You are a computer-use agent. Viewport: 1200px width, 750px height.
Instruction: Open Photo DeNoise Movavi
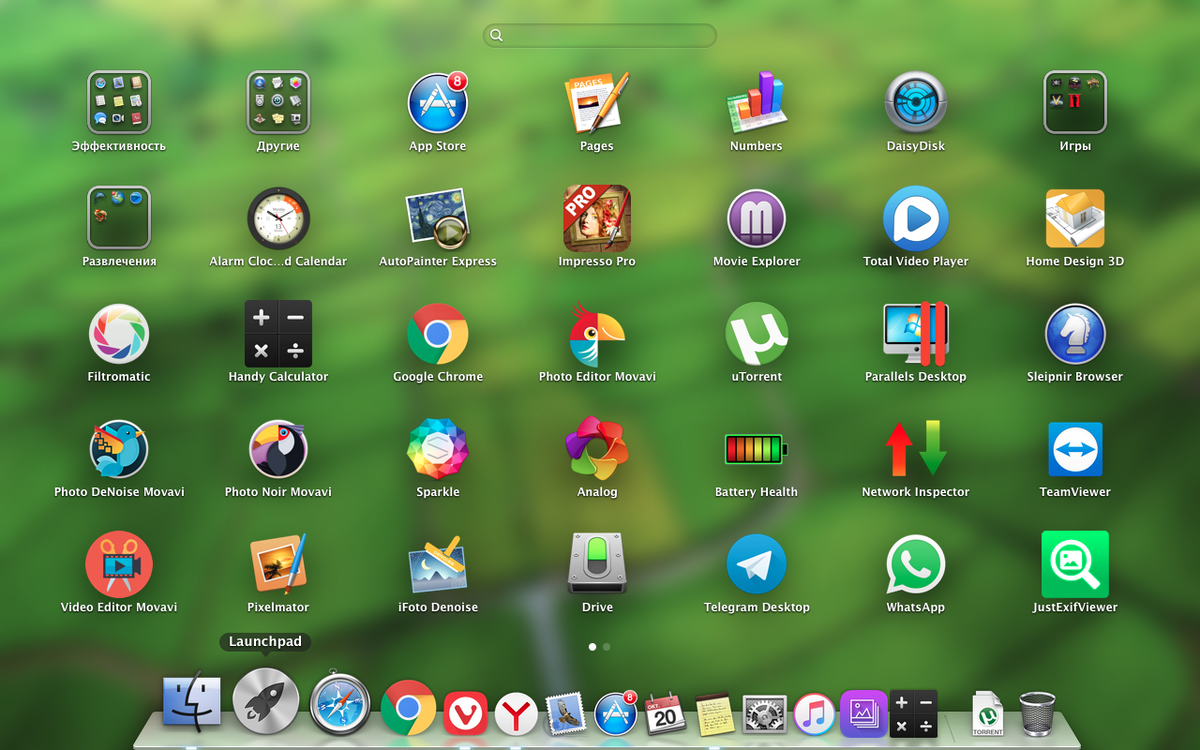119,448
